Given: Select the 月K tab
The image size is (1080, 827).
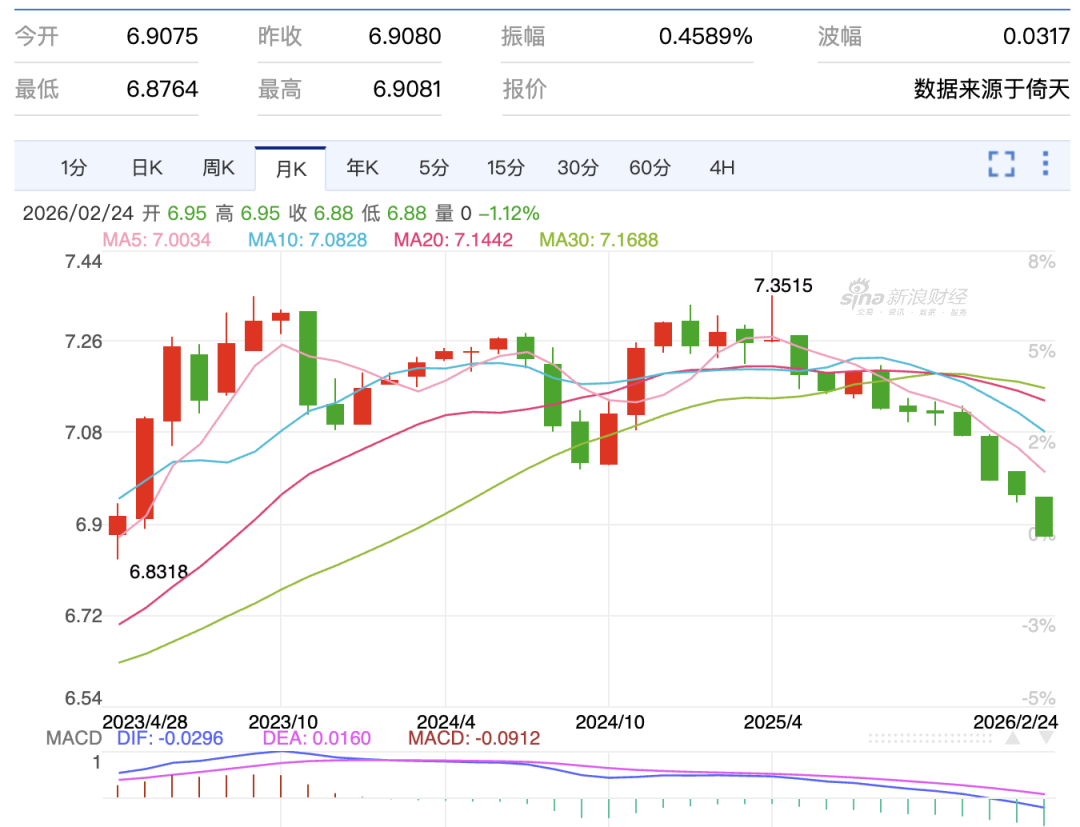Looking at the screenshot, I should pyautogui.click(x=291, y=169).
